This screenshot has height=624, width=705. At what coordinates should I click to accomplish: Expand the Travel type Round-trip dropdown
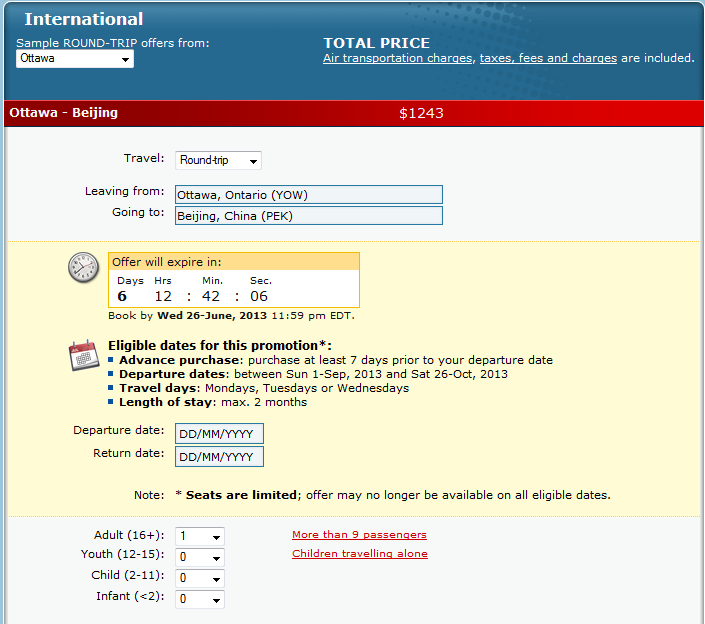point(218,160)
